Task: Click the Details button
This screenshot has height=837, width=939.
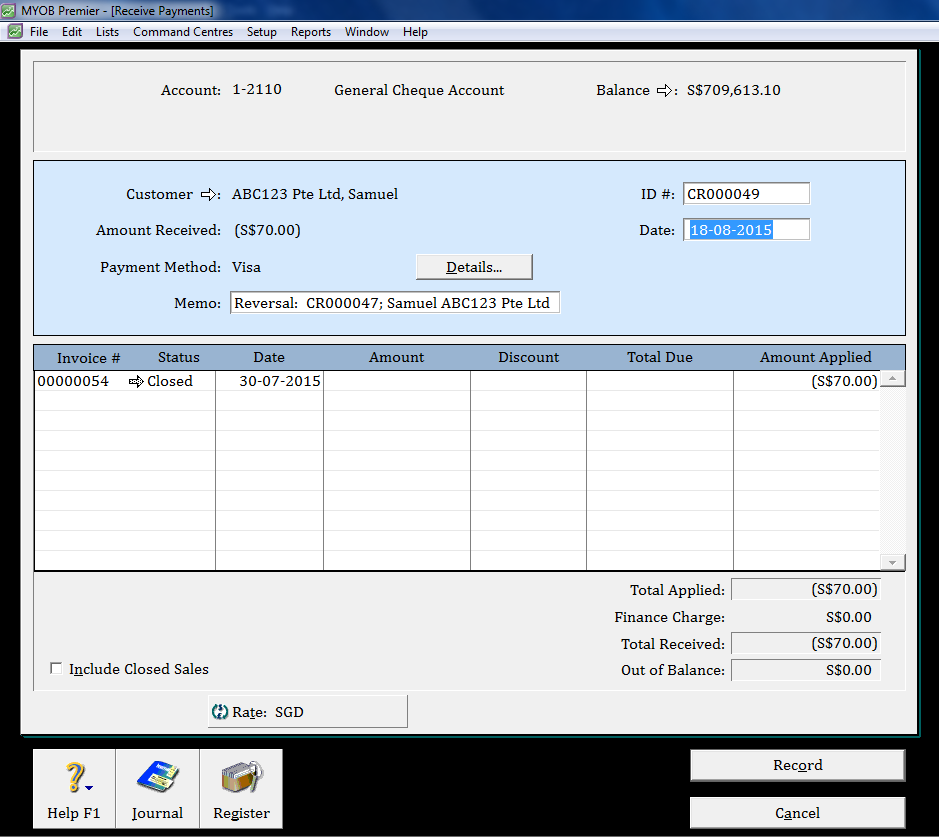Action: [473, 266]
